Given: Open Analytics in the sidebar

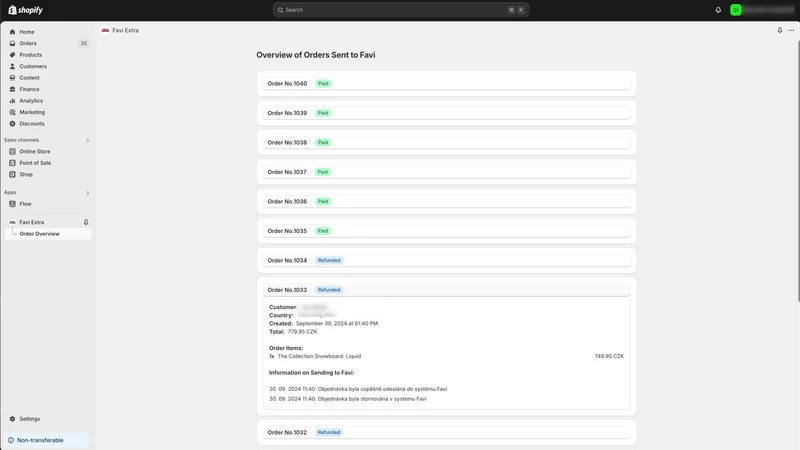Looking at the screenshot, I should (x=31, y=101).
